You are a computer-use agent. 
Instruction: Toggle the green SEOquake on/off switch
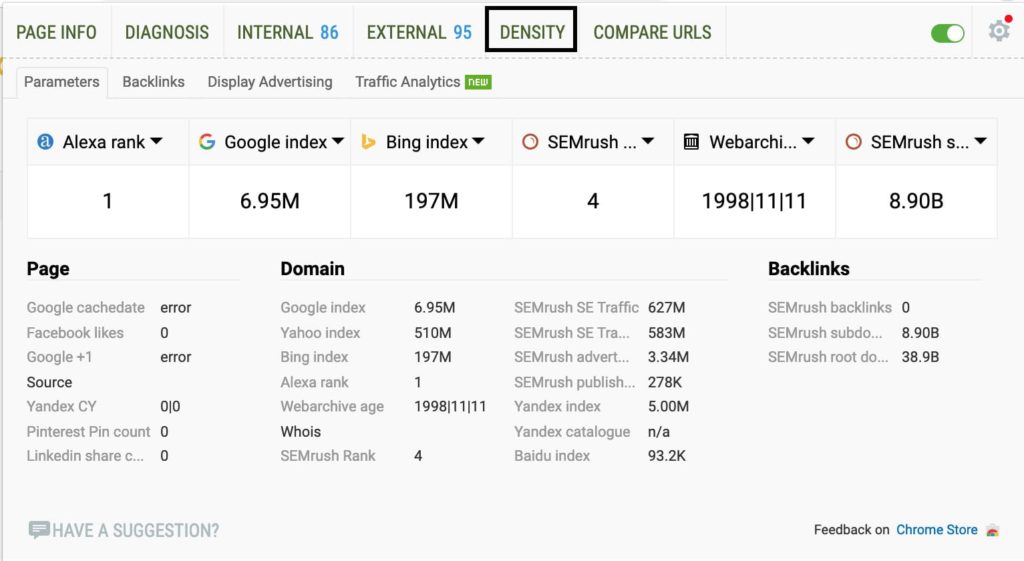click(948, 33)
